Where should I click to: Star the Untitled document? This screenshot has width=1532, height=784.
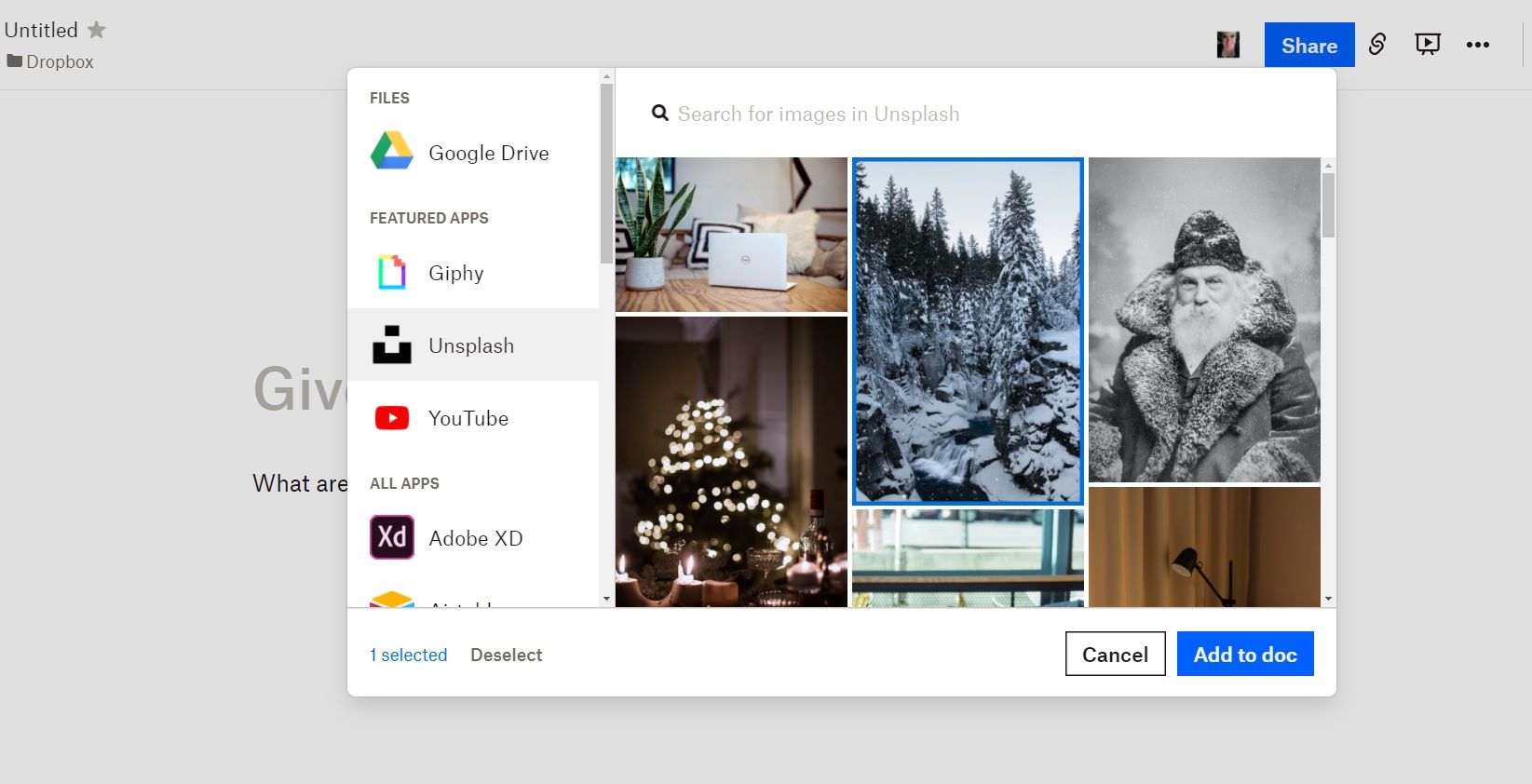(x=96, y=30)
